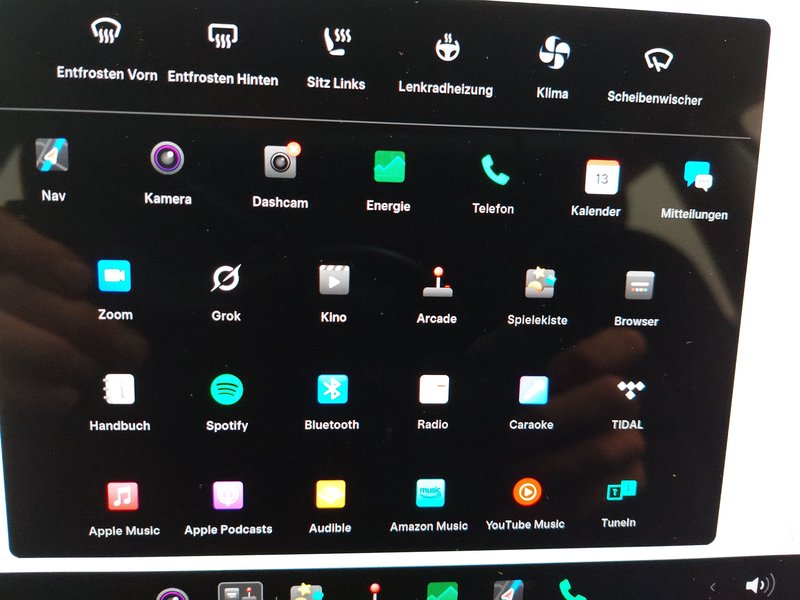Image resolution: width=800 pixels, height=600 pixels.
Task: Open the Nav app
Action: pyautogui.click(x=52, y=155)
